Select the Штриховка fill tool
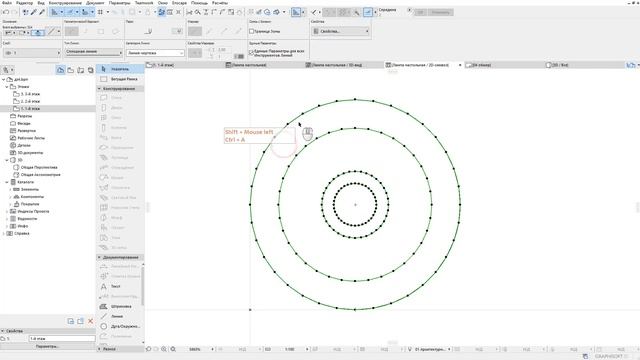Screen dimensions: 640x360 pos(120,306)
